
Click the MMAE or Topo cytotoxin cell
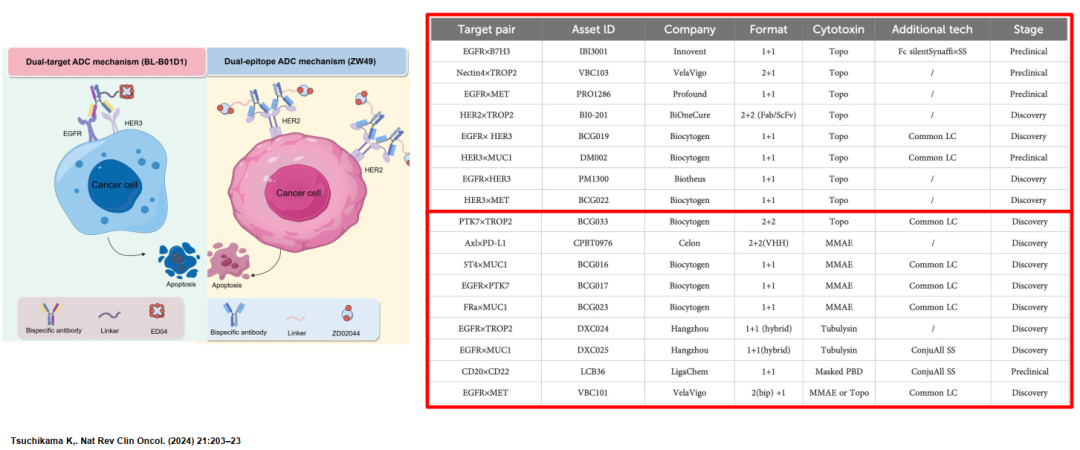(838, 392)
